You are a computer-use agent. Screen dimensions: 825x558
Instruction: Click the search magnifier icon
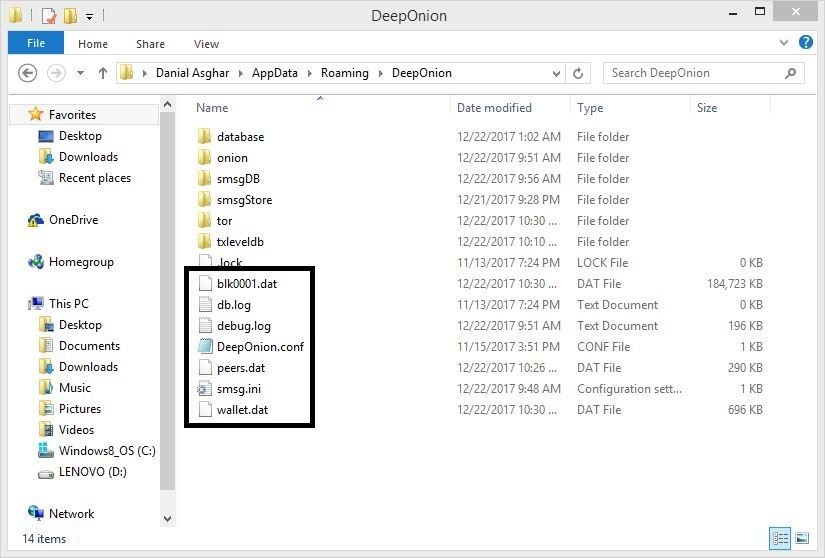pyautogui.click(x=790, y=73)
